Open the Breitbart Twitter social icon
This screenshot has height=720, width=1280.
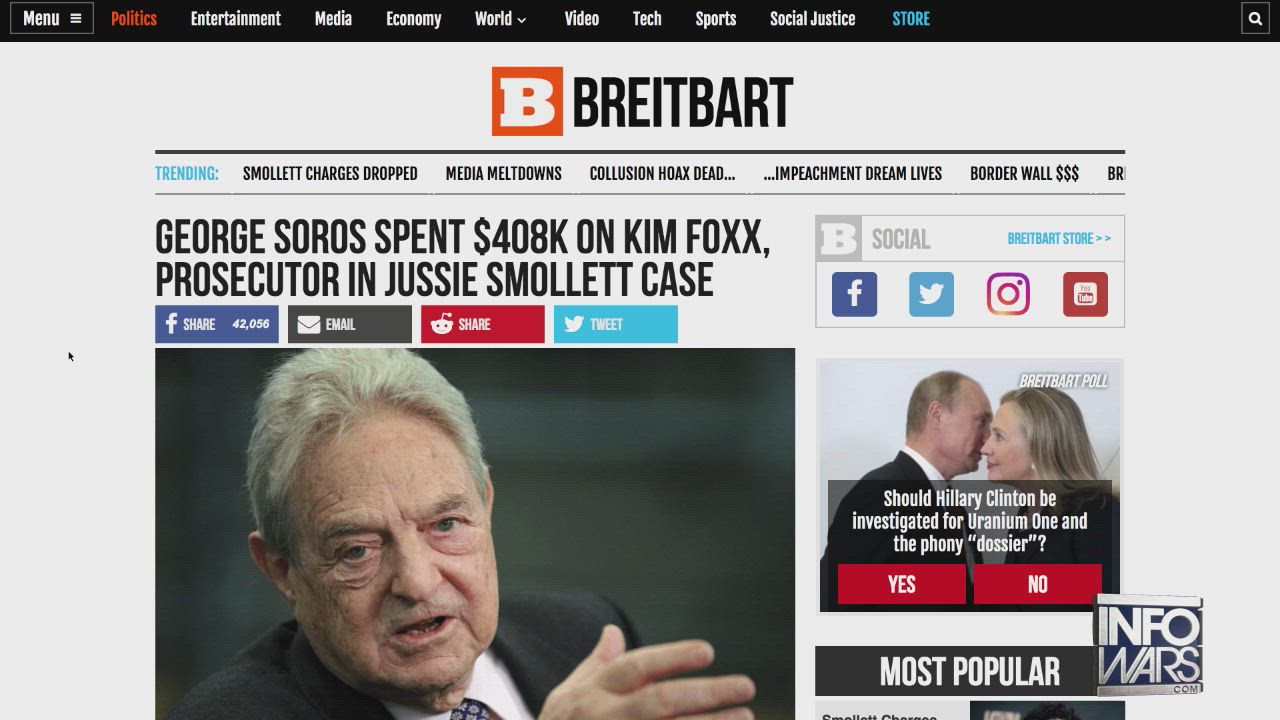931,294
